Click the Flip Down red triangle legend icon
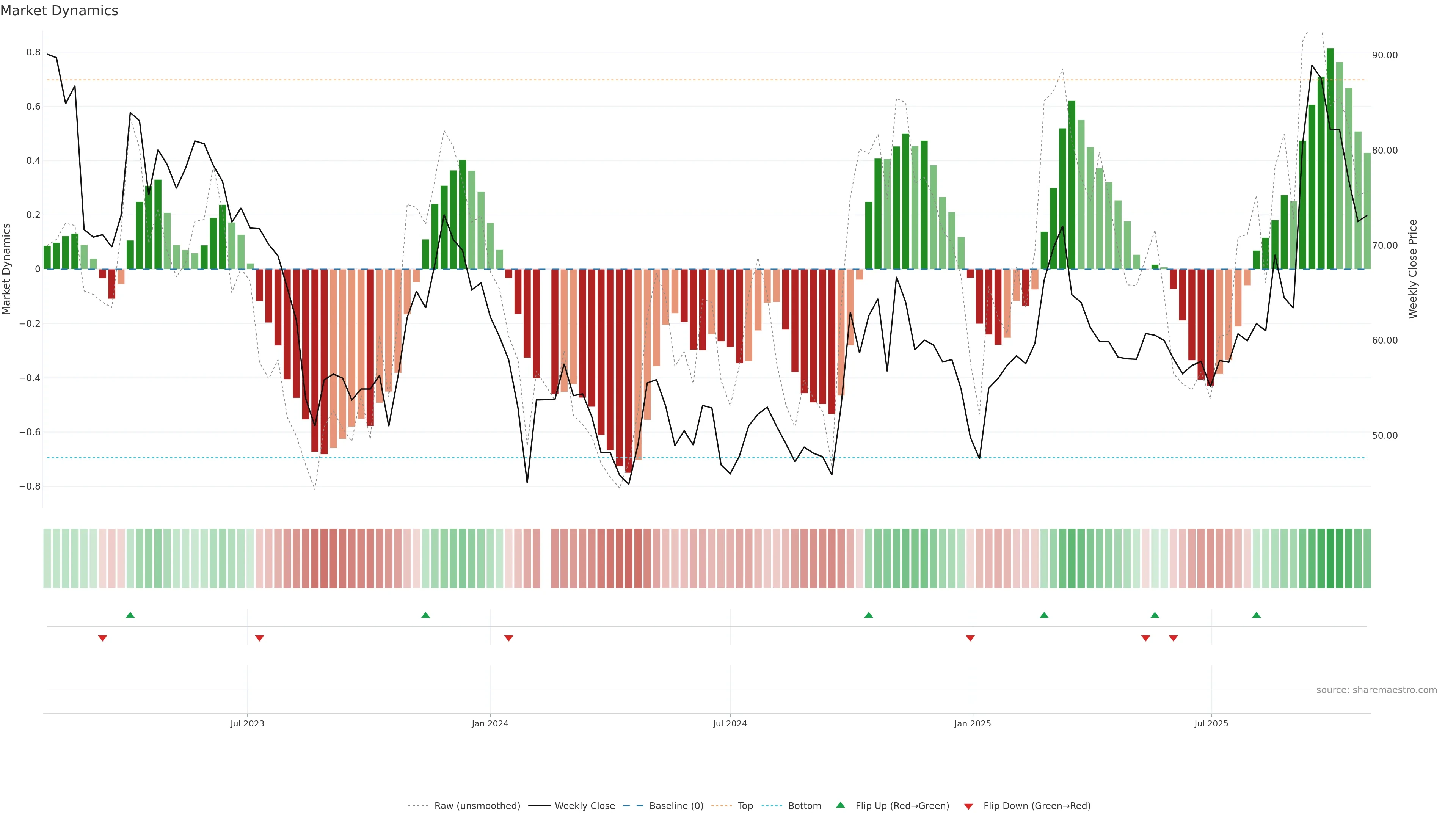 [968, 806]
